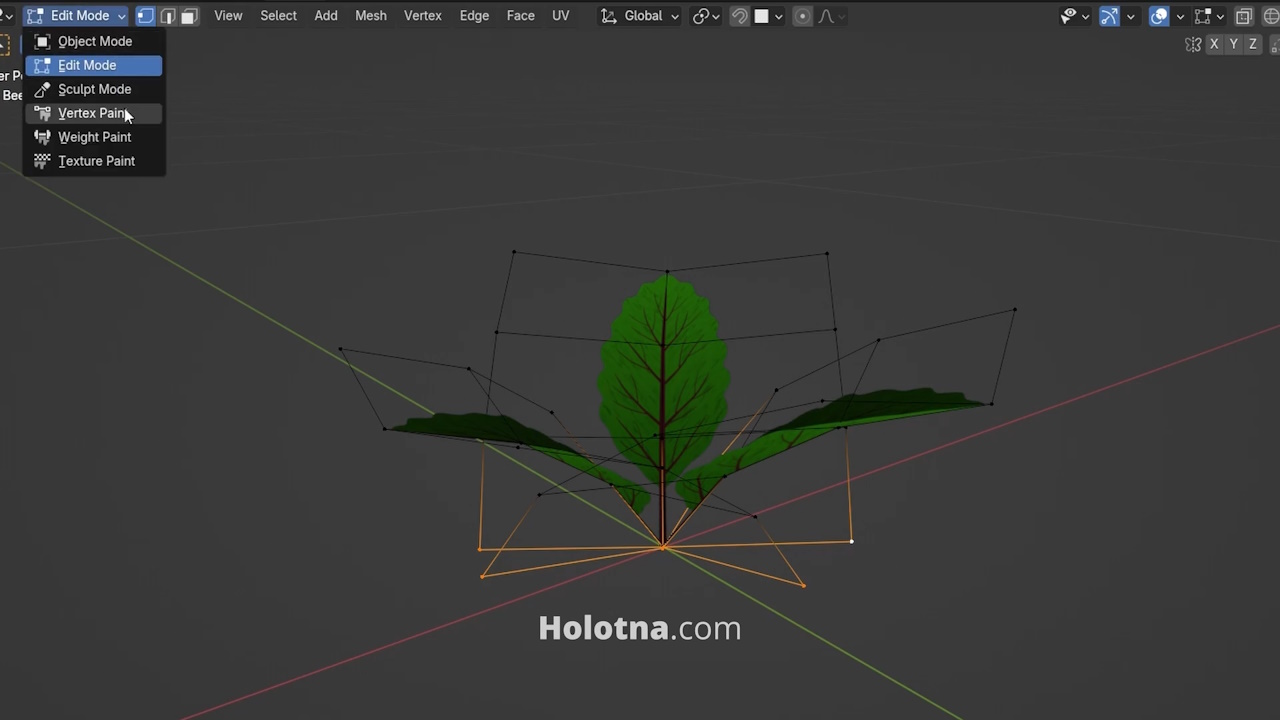Open the mesh edit mode overlays dropdown

[x=1209, y=16]
